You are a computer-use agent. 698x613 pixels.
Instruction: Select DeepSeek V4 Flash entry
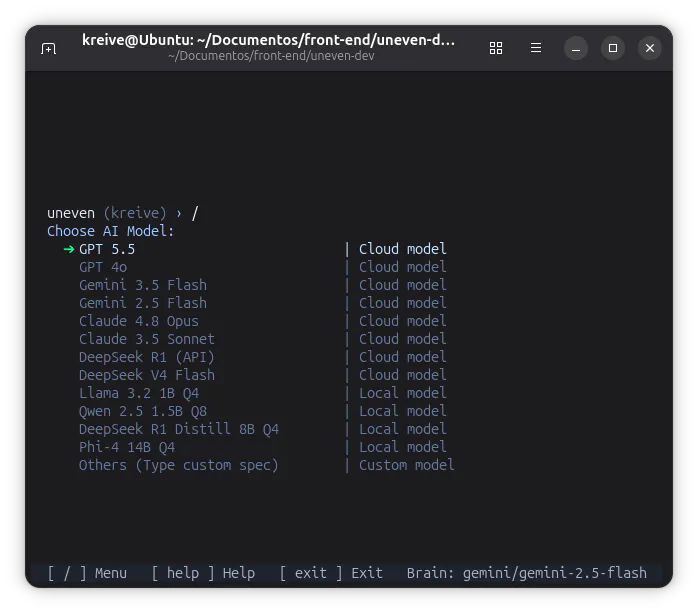tap(147, 375)
